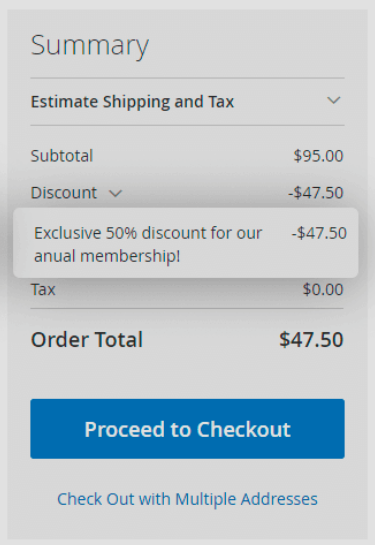Image resolution: width=375 pixels, height=545 pixels.
Task: Click the -$47.50 amount in Discount row
Action: tap(316, 193)
